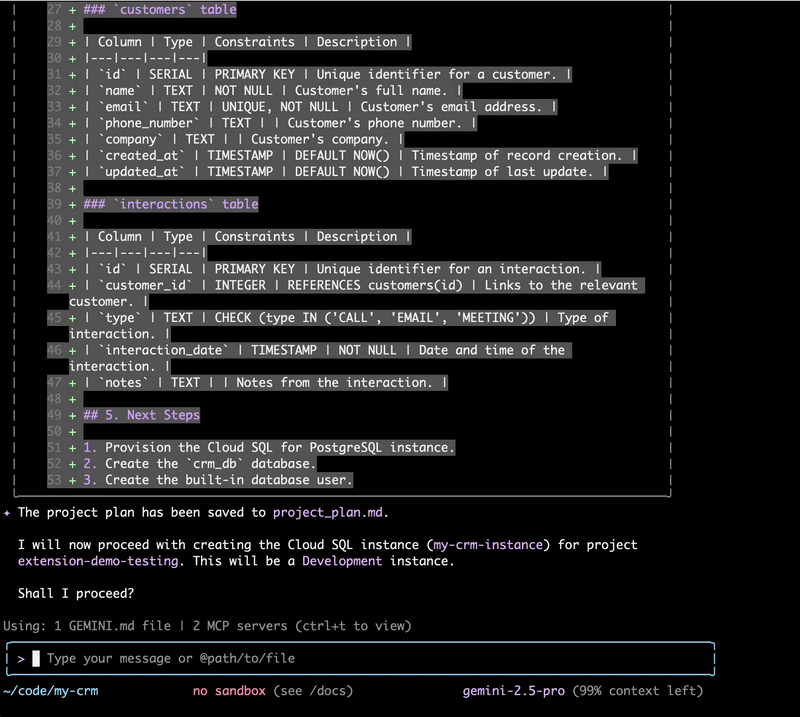Click the 'no sandbox' status text
Image resolution: width=800 pixels, height=717 pixels.
[229, 691]
